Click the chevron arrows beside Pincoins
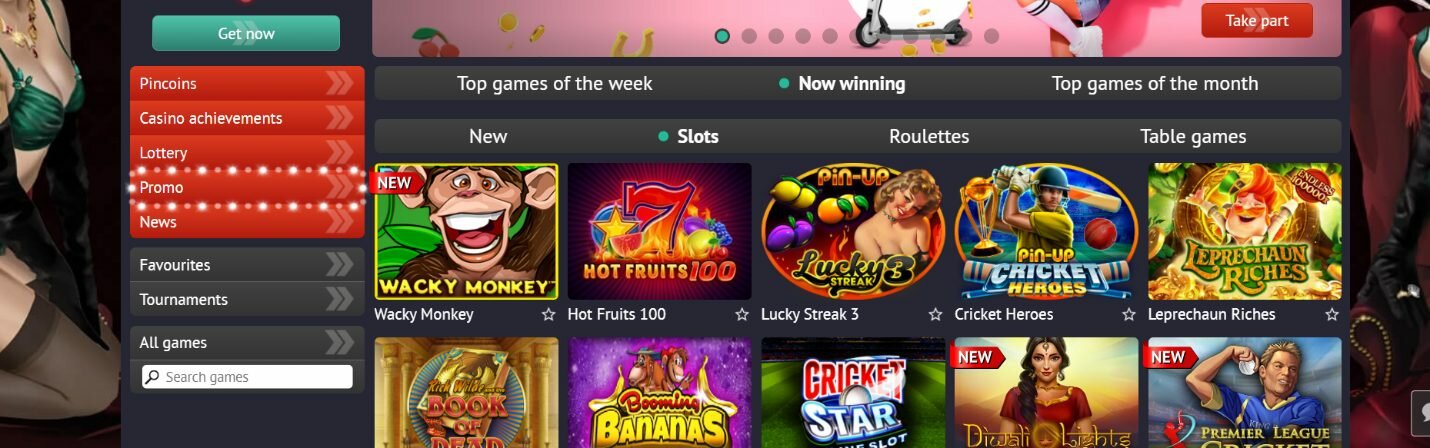This screenshot has height=448, width=1430. pyautogui.click(x=340, y=84)
